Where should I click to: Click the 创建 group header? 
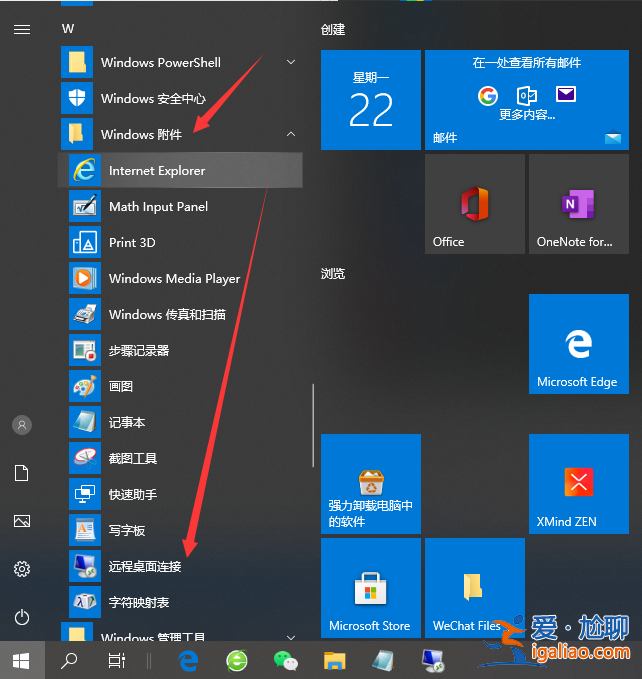pyautogui.click(x=332, y=29)
